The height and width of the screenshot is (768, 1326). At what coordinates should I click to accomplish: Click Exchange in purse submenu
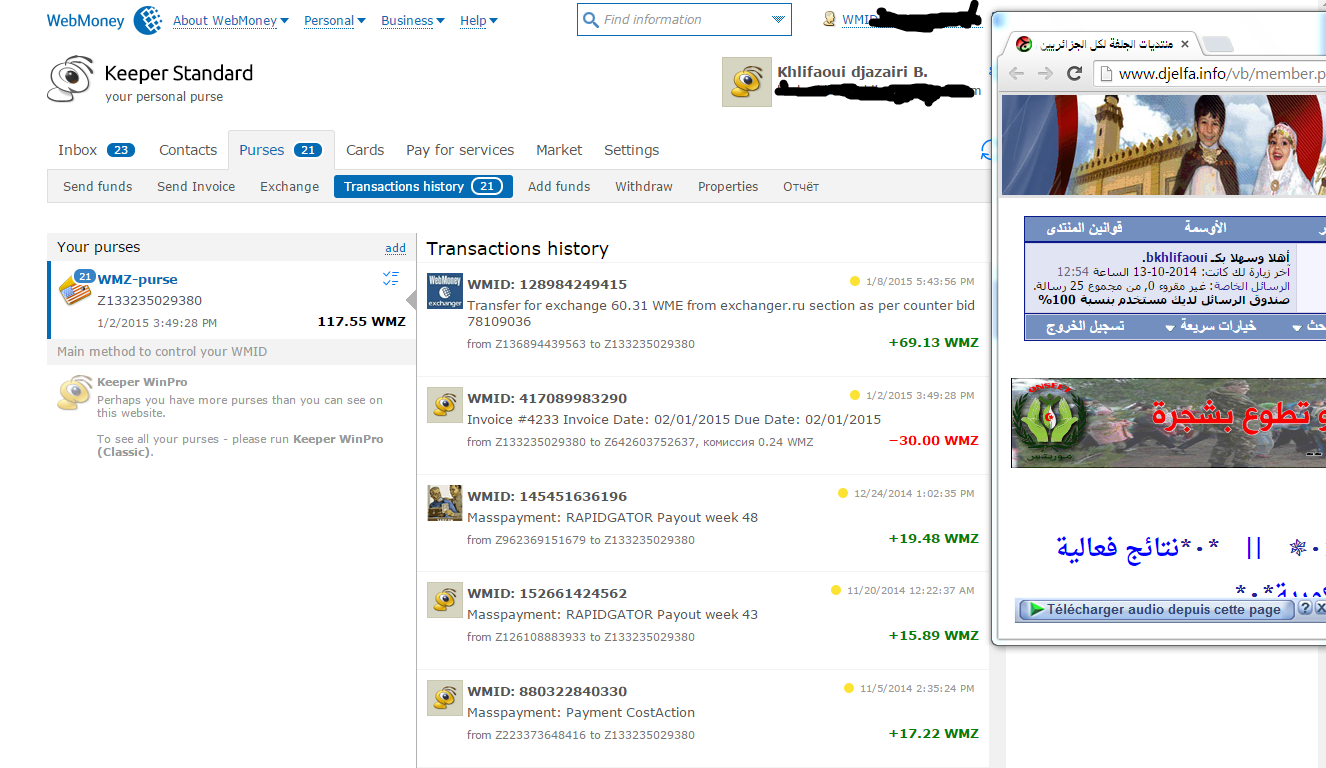click(290, 186)
